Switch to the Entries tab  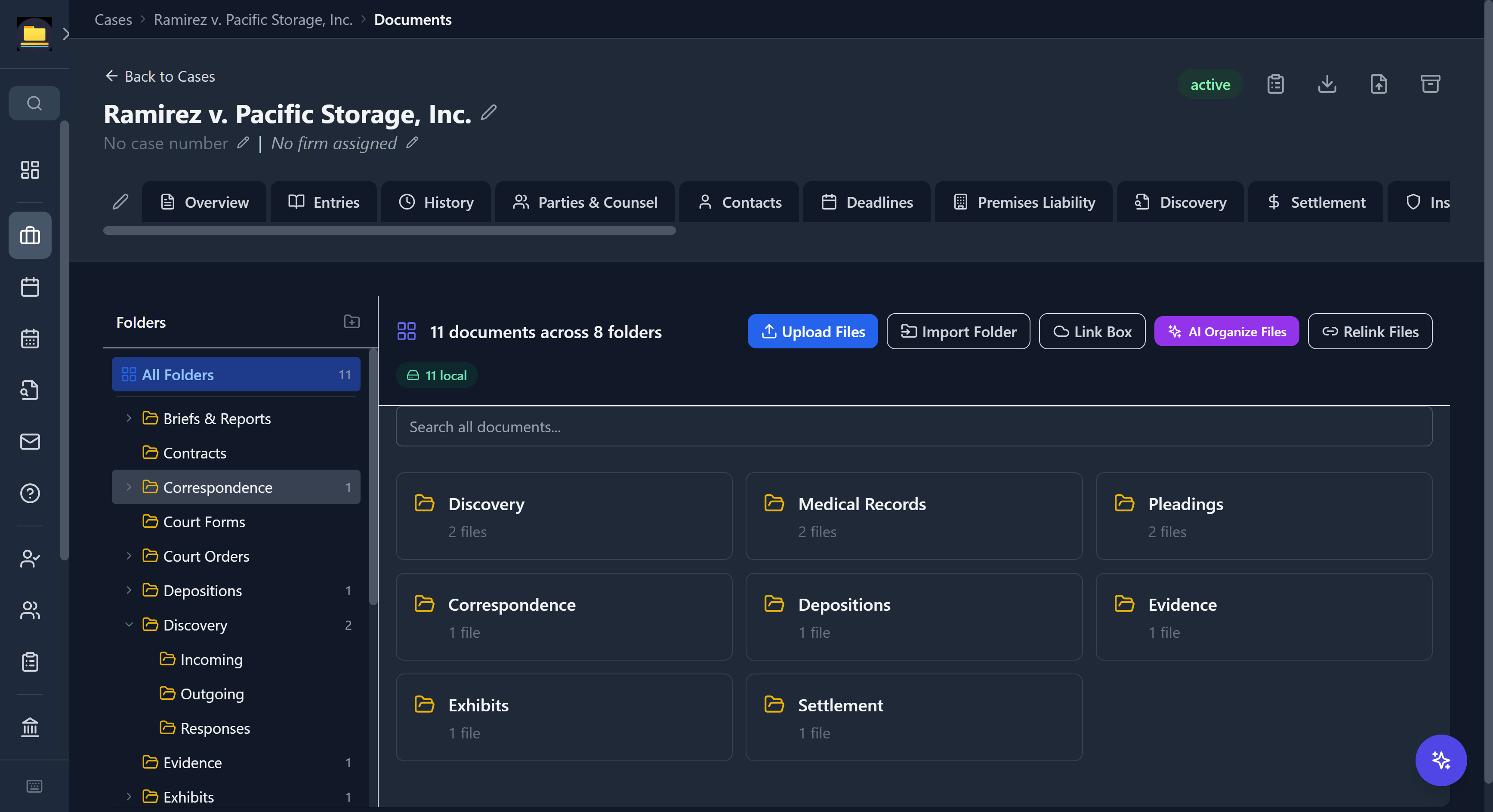[x=324, y=202]
